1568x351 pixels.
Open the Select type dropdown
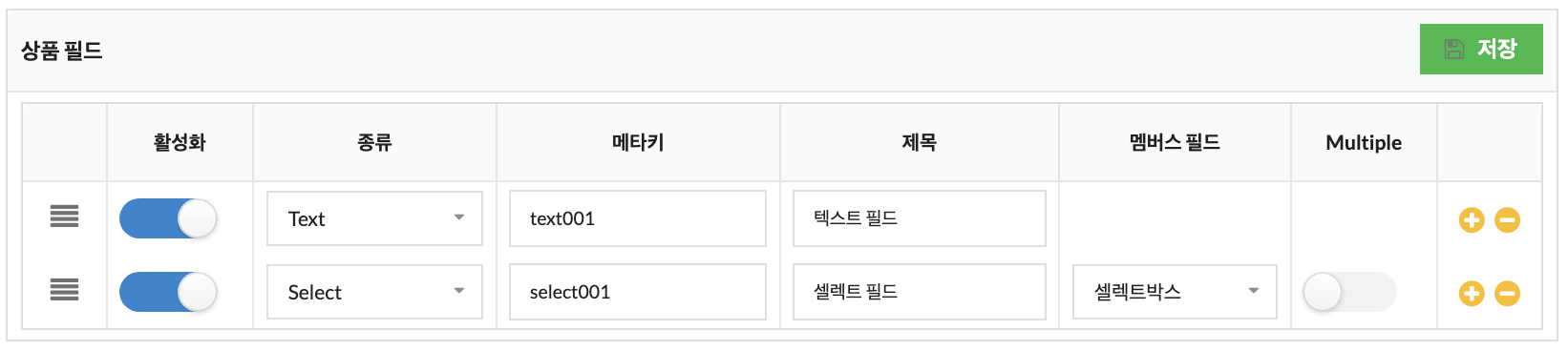[x=374, y=292]
